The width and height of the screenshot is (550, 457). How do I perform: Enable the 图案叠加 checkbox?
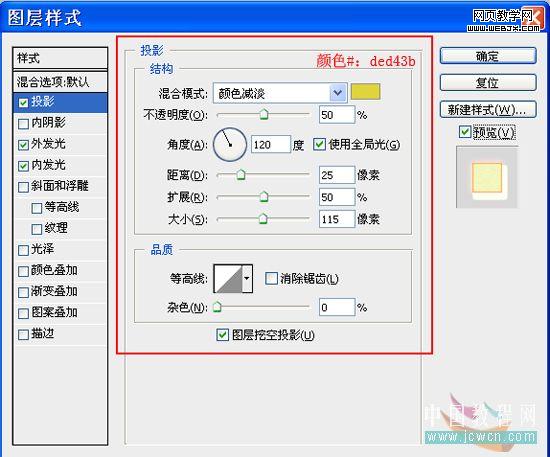click(x=24, y=313)
